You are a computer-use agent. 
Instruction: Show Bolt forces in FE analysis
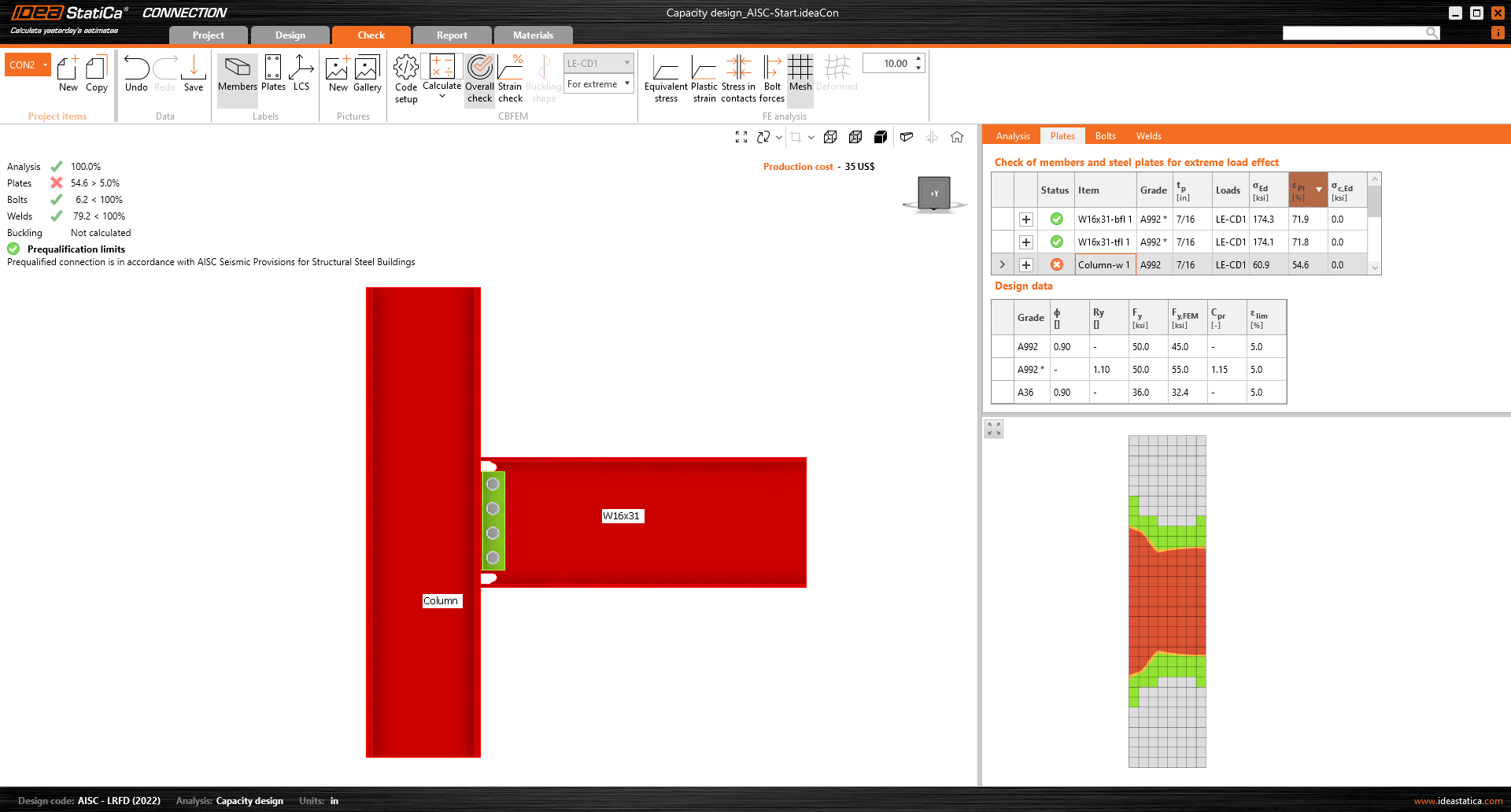point(772,78)
